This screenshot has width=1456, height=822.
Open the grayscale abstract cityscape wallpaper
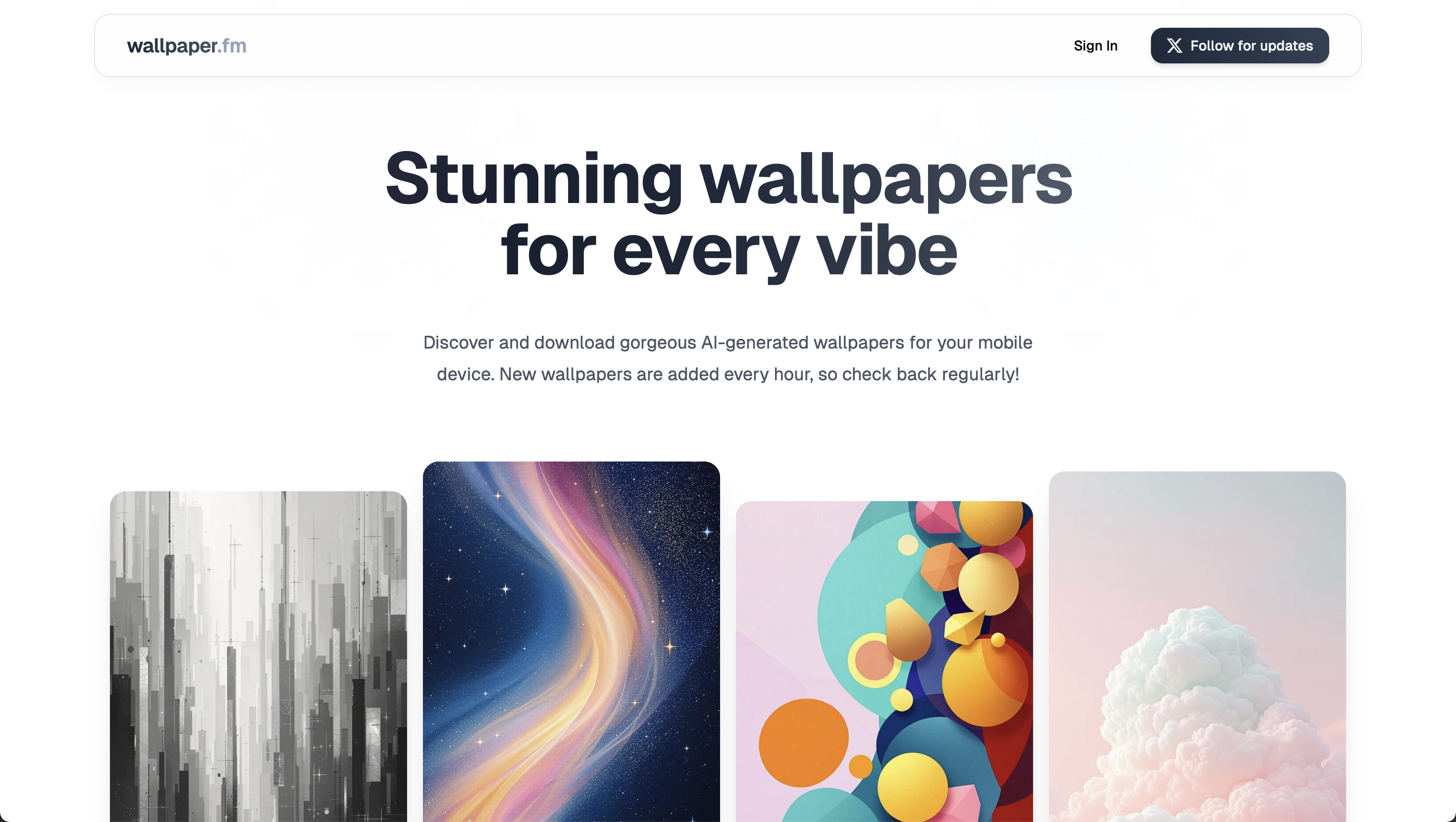coord(259,656)
